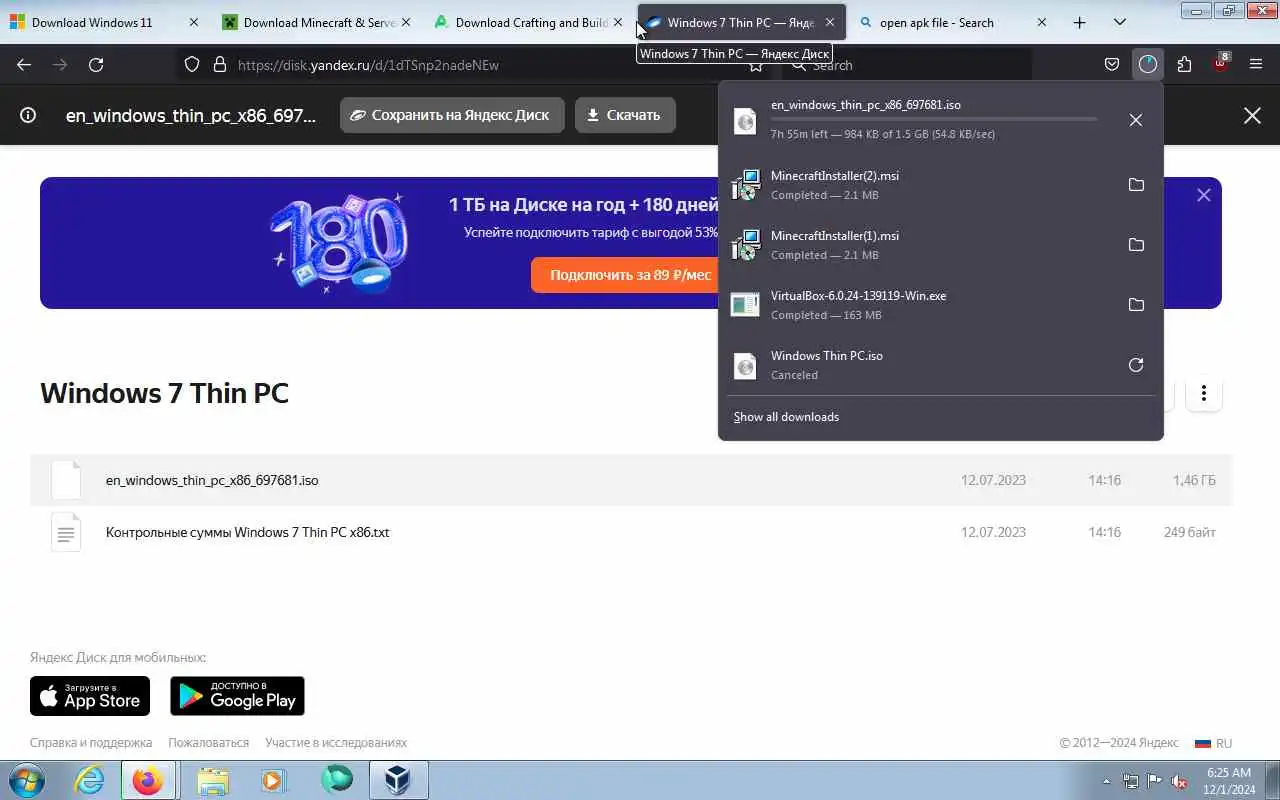The height and width of the screenshot is (800, 1280).
Task: Open the list all tabs dropdown
Action: (1119, 22)
